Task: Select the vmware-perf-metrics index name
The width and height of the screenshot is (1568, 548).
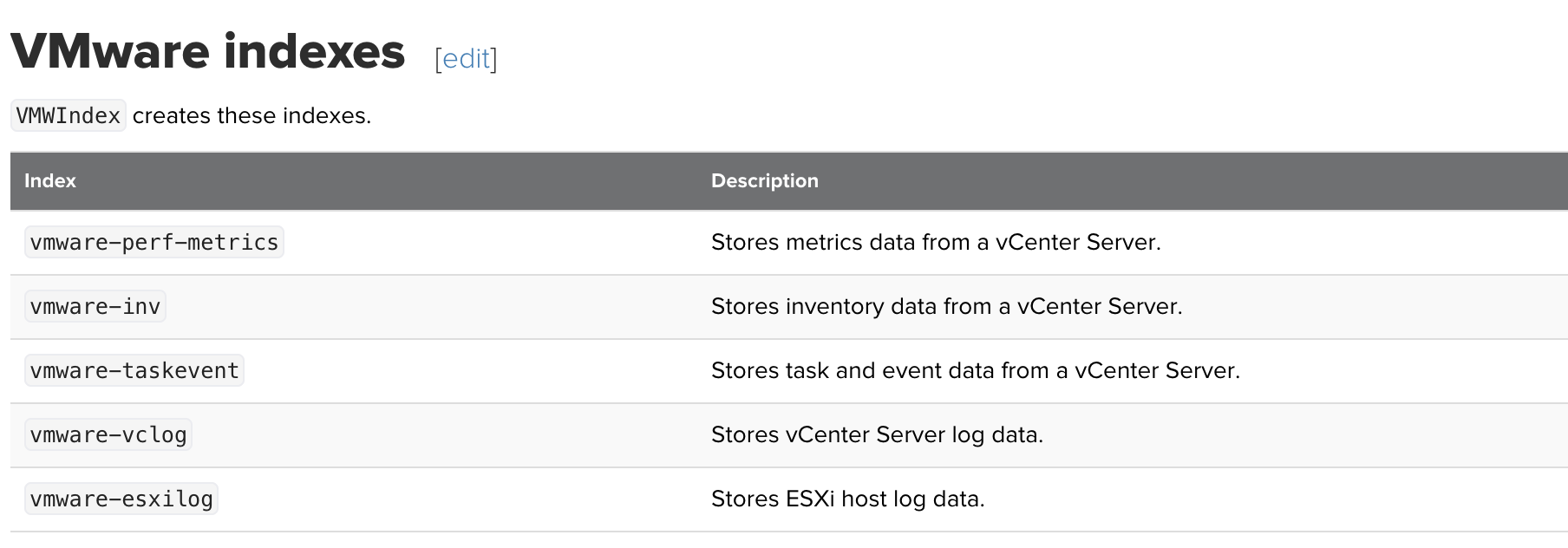Action: (x=154, y=243)
